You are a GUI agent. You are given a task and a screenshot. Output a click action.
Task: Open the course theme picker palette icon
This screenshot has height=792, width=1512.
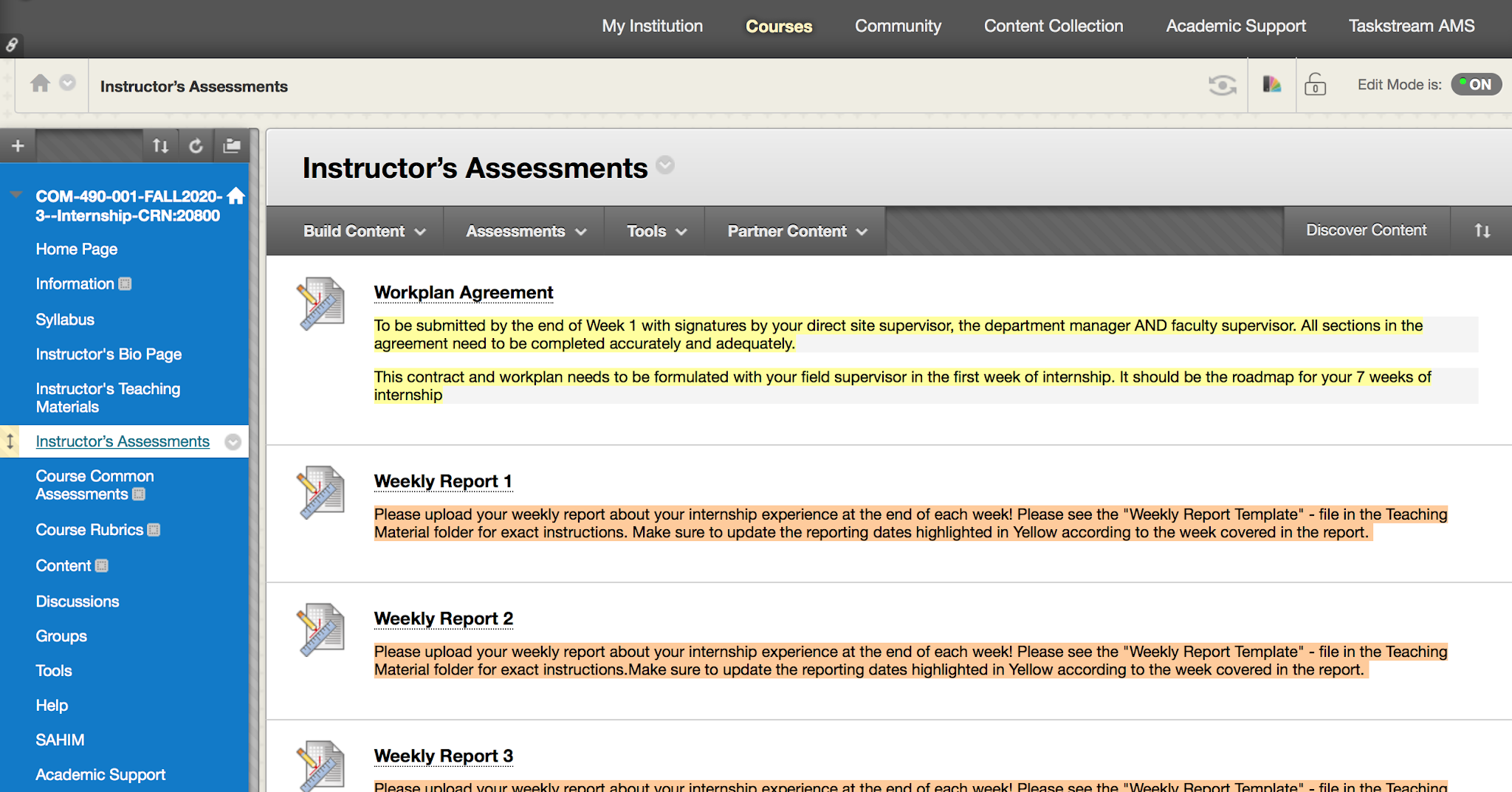click(1271, 84)
